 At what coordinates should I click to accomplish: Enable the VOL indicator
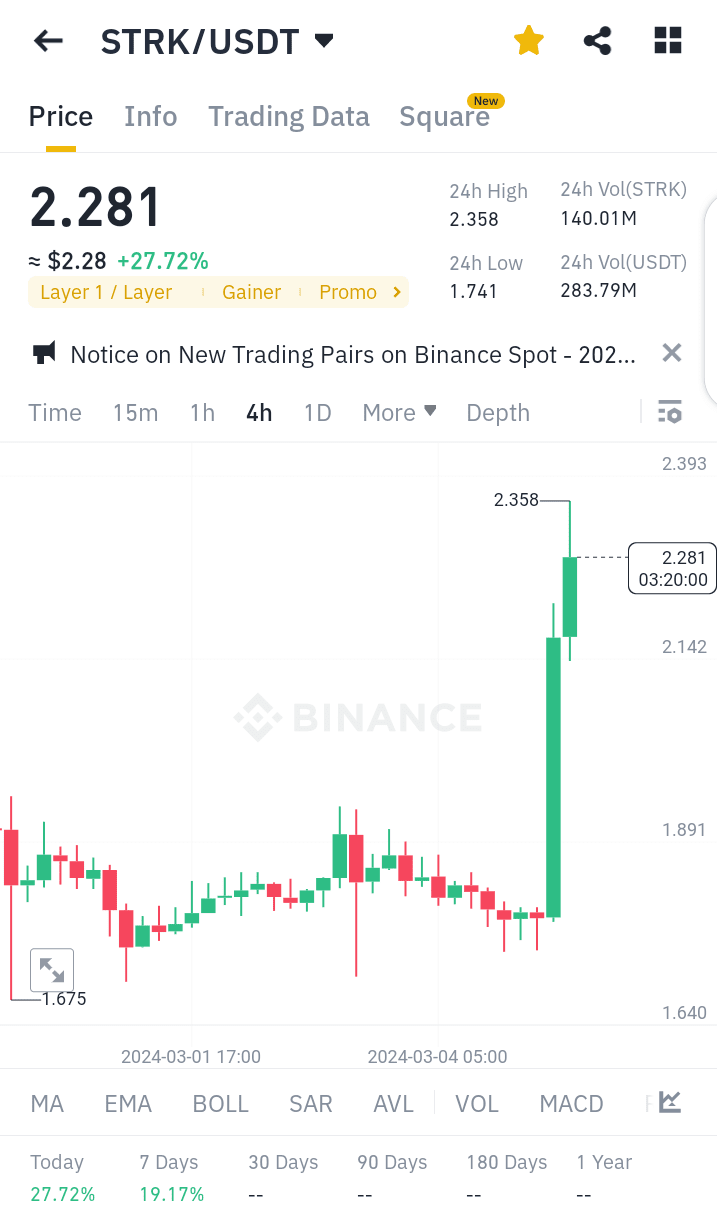coord(477,1102)
